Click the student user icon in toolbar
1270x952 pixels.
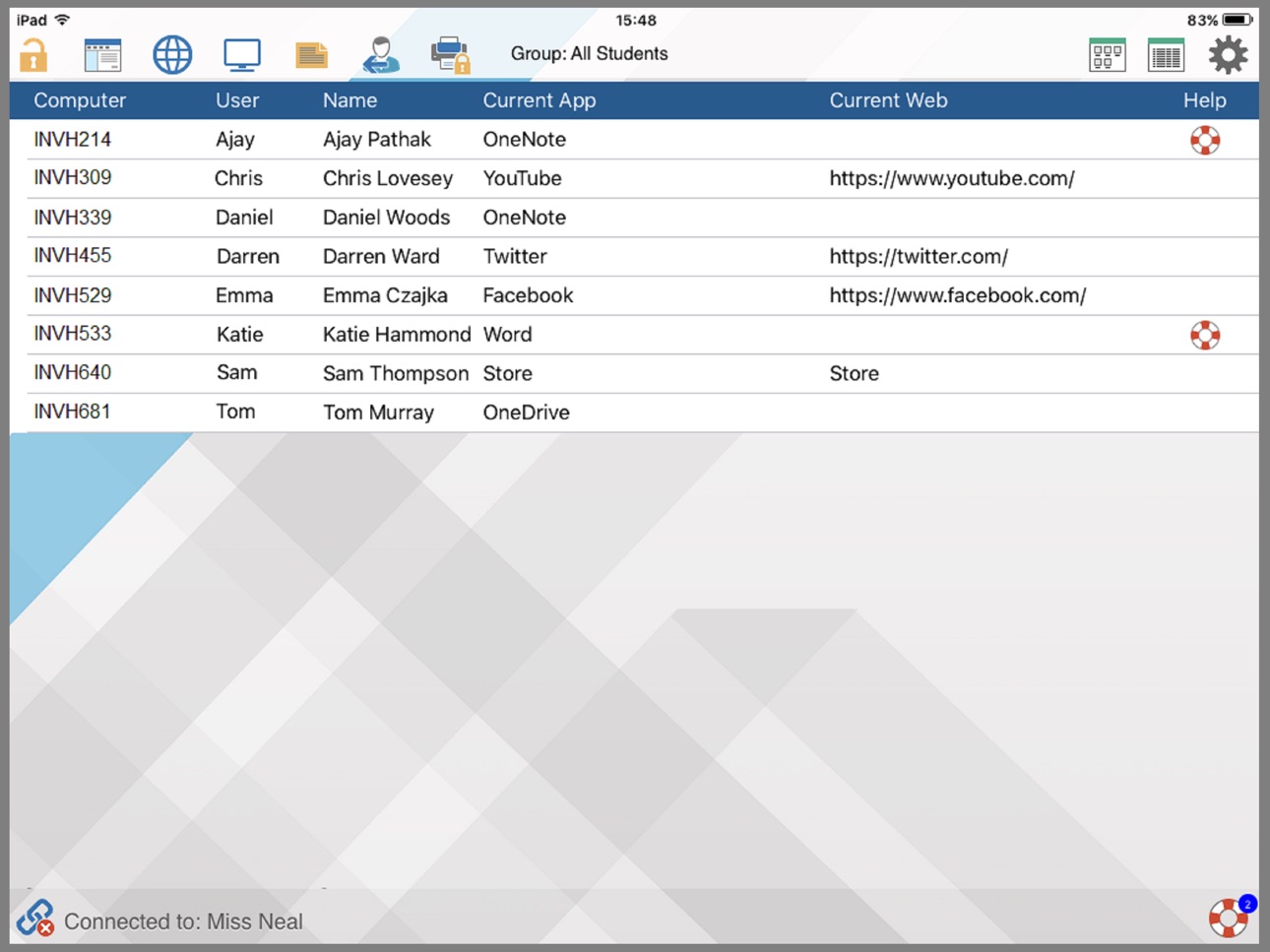[x=381, y=55]
